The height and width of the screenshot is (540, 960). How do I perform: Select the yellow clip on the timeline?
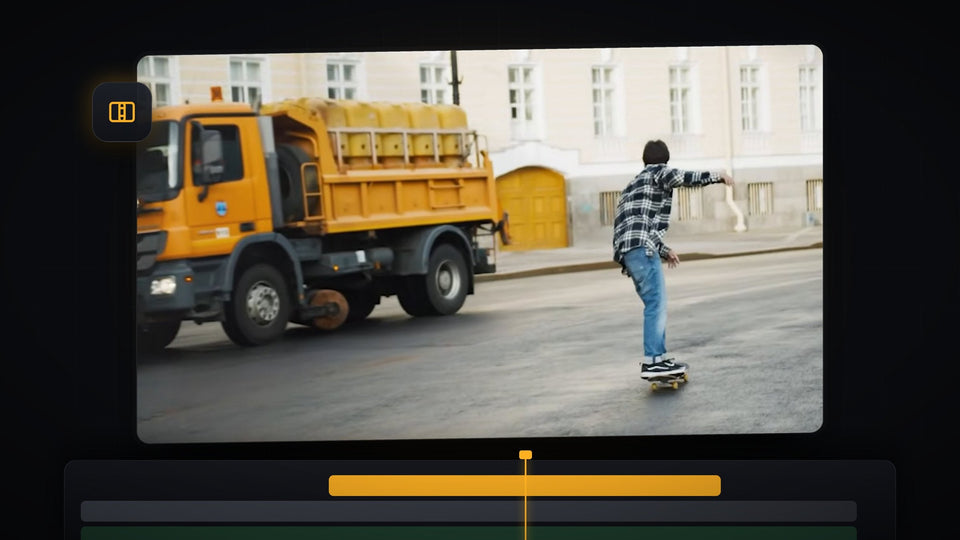(x=525, y=486)
